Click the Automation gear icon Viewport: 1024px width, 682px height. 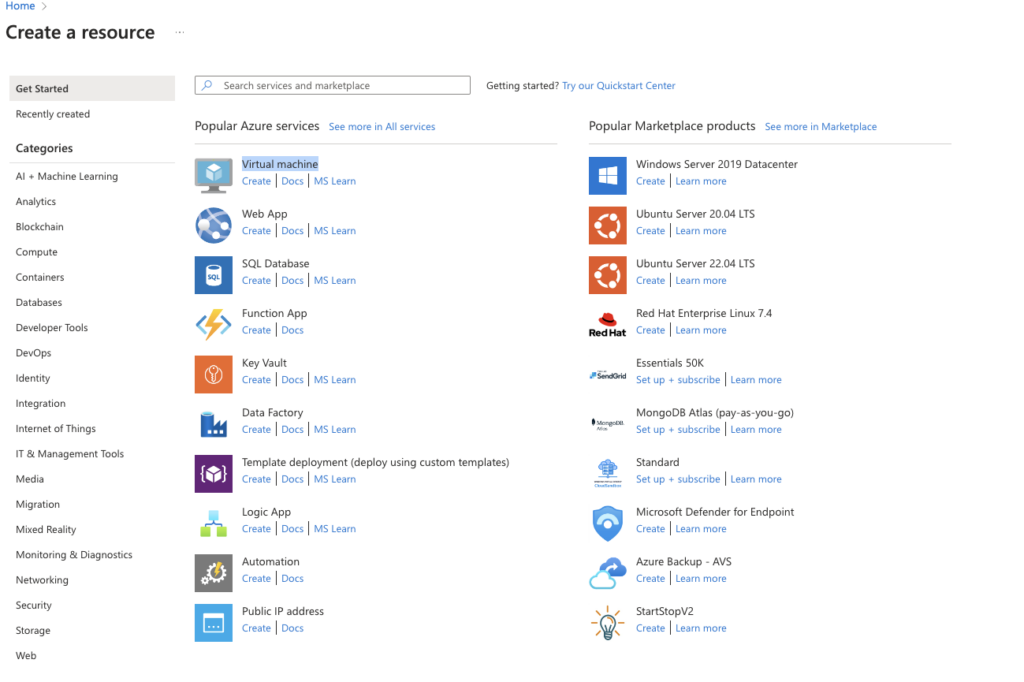(x=214, y=572)
